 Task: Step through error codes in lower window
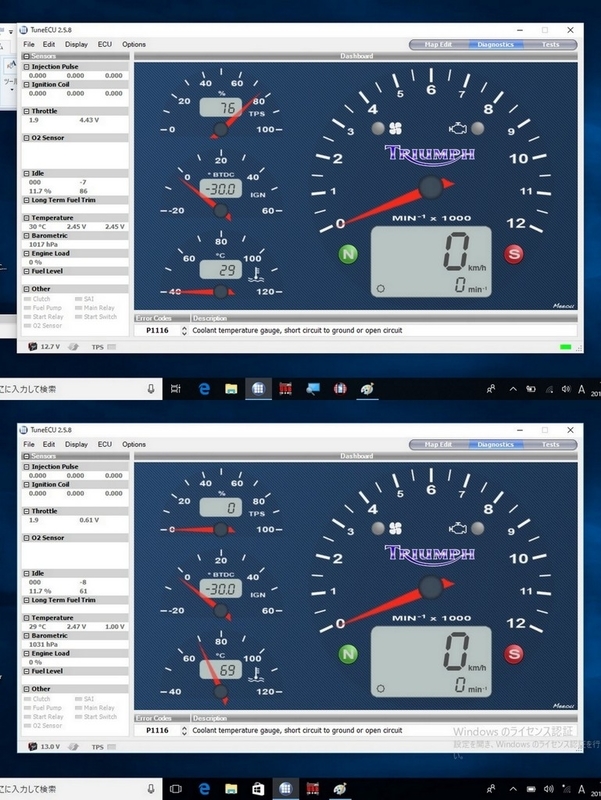[184, 731]
